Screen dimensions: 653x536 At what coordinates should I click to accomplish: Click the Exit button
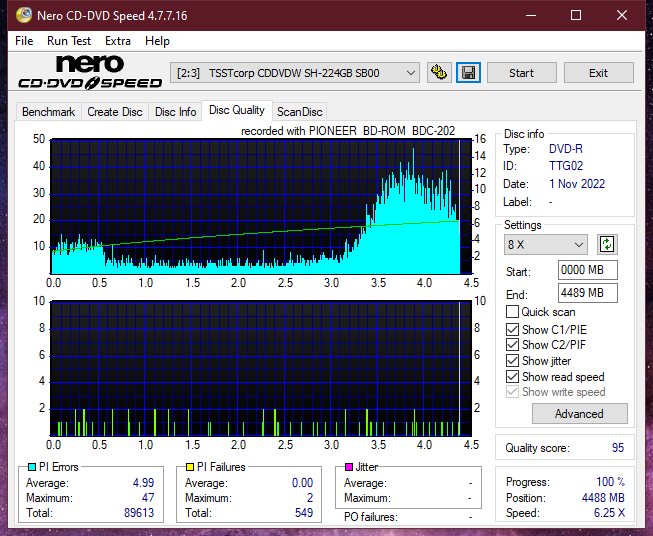(598, 73)
